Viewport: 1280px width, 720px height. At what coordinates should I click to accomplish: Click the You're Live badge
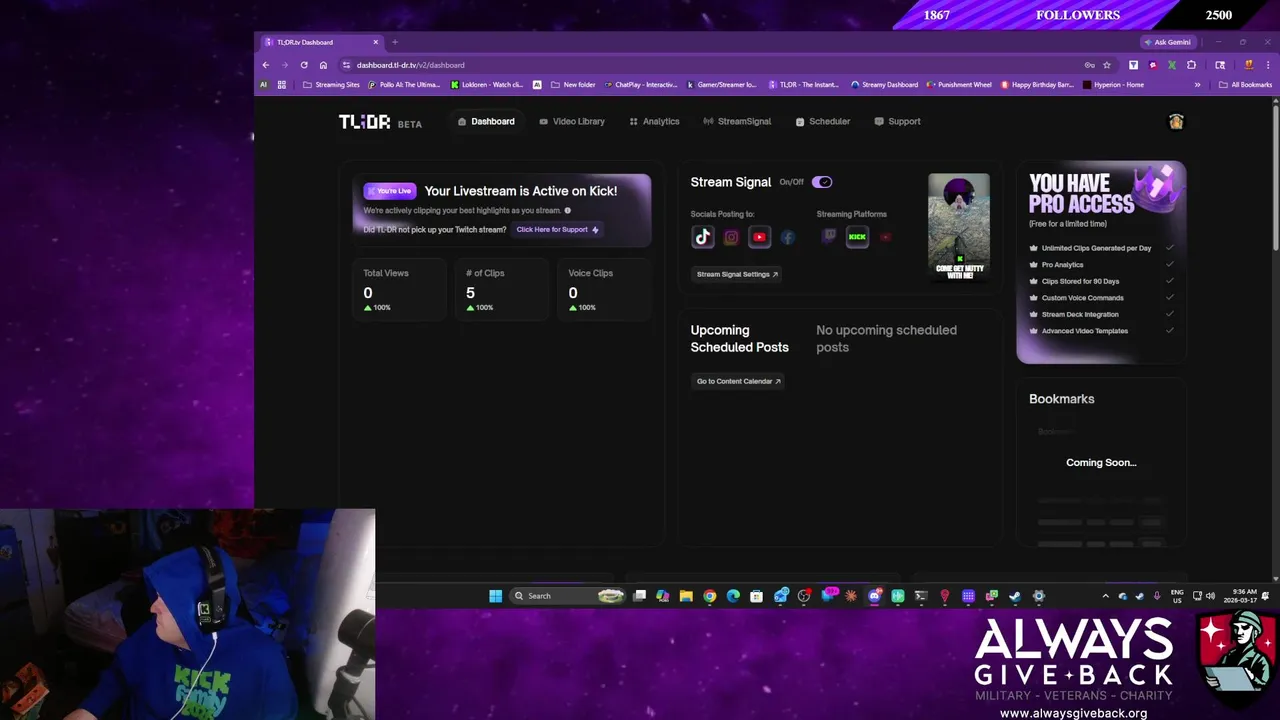point(390,191)
